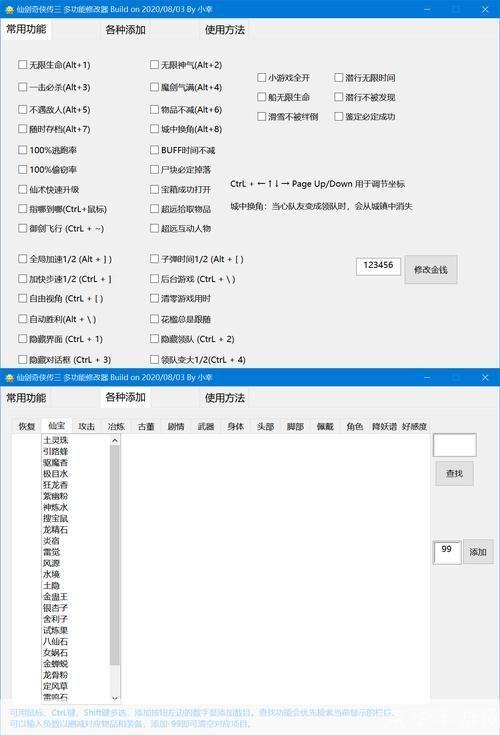The height and width of the screenshot is (735, 500).
Task: Go to the 头部 category tab
Action: pyautogui.click(x=265, y=427)
